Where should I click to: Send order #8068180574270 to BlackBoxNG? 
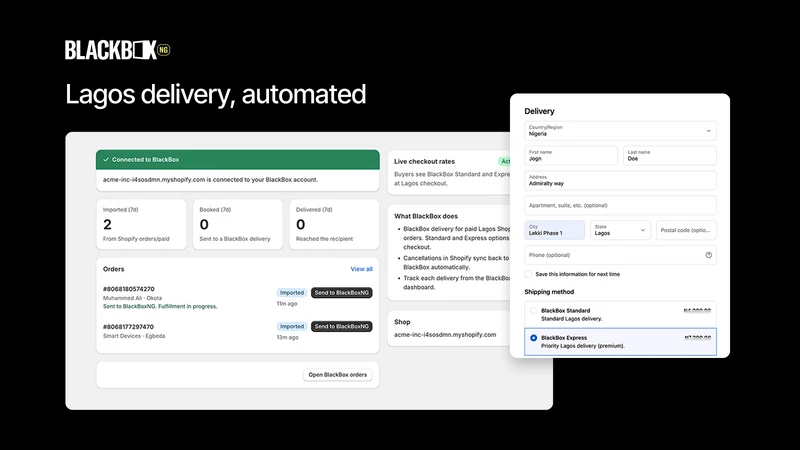[342, 293]
